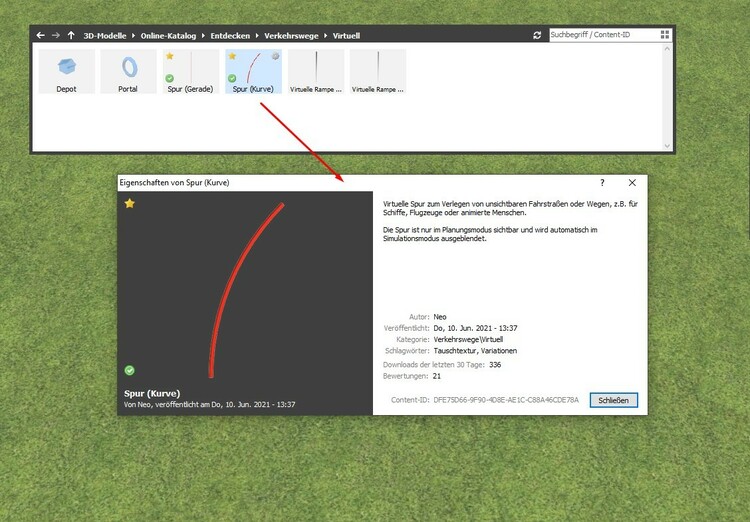Click green checkmark on Spur (Gerade)
The width and height of the screenshot is (750, 522).
pos(169,78)
